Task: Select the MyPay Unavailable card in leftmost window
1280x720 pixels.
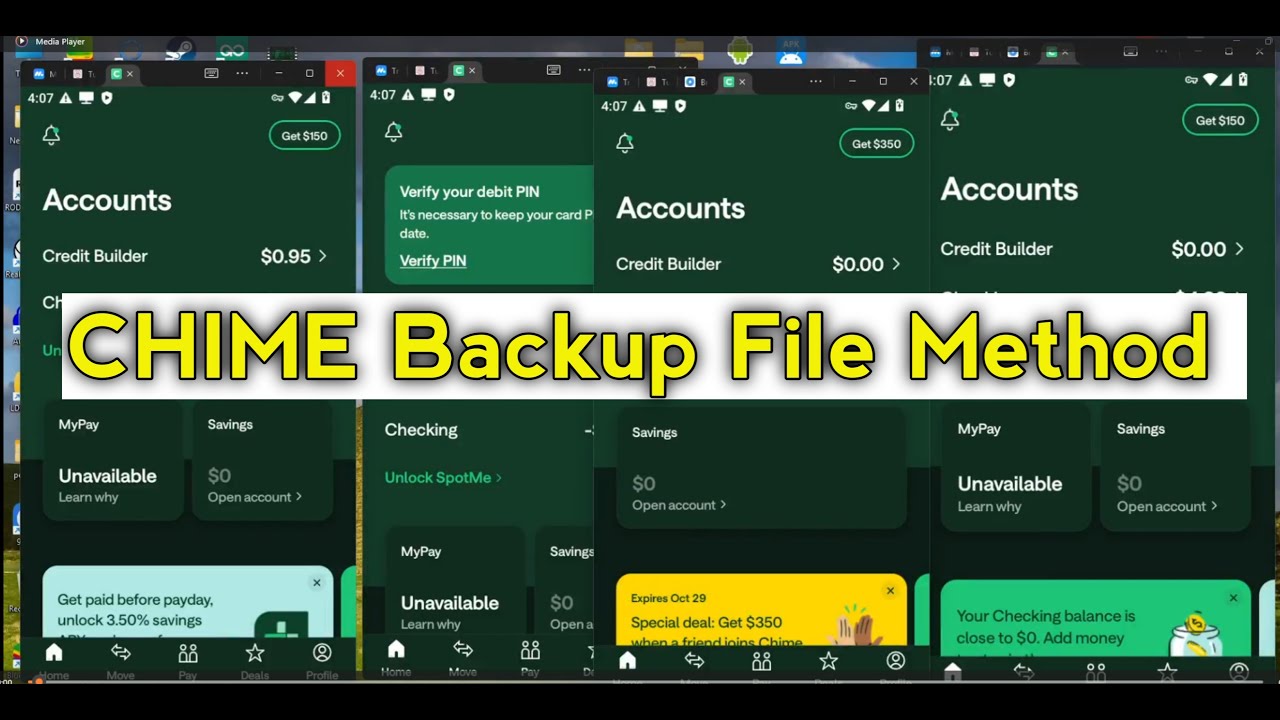Action: tap(113, 462)
